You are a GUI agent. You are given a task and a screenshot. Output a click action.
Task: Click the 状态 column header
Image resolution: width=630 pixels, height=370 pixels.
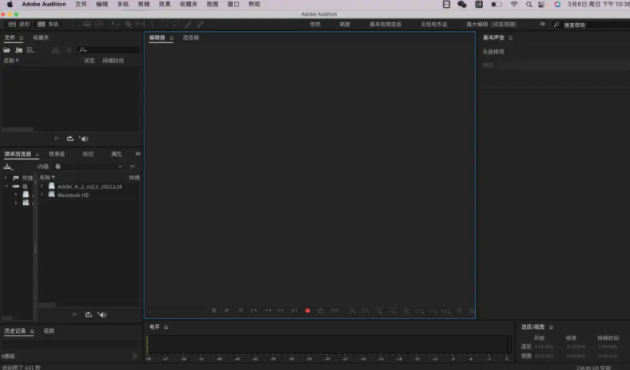point(89,61)
